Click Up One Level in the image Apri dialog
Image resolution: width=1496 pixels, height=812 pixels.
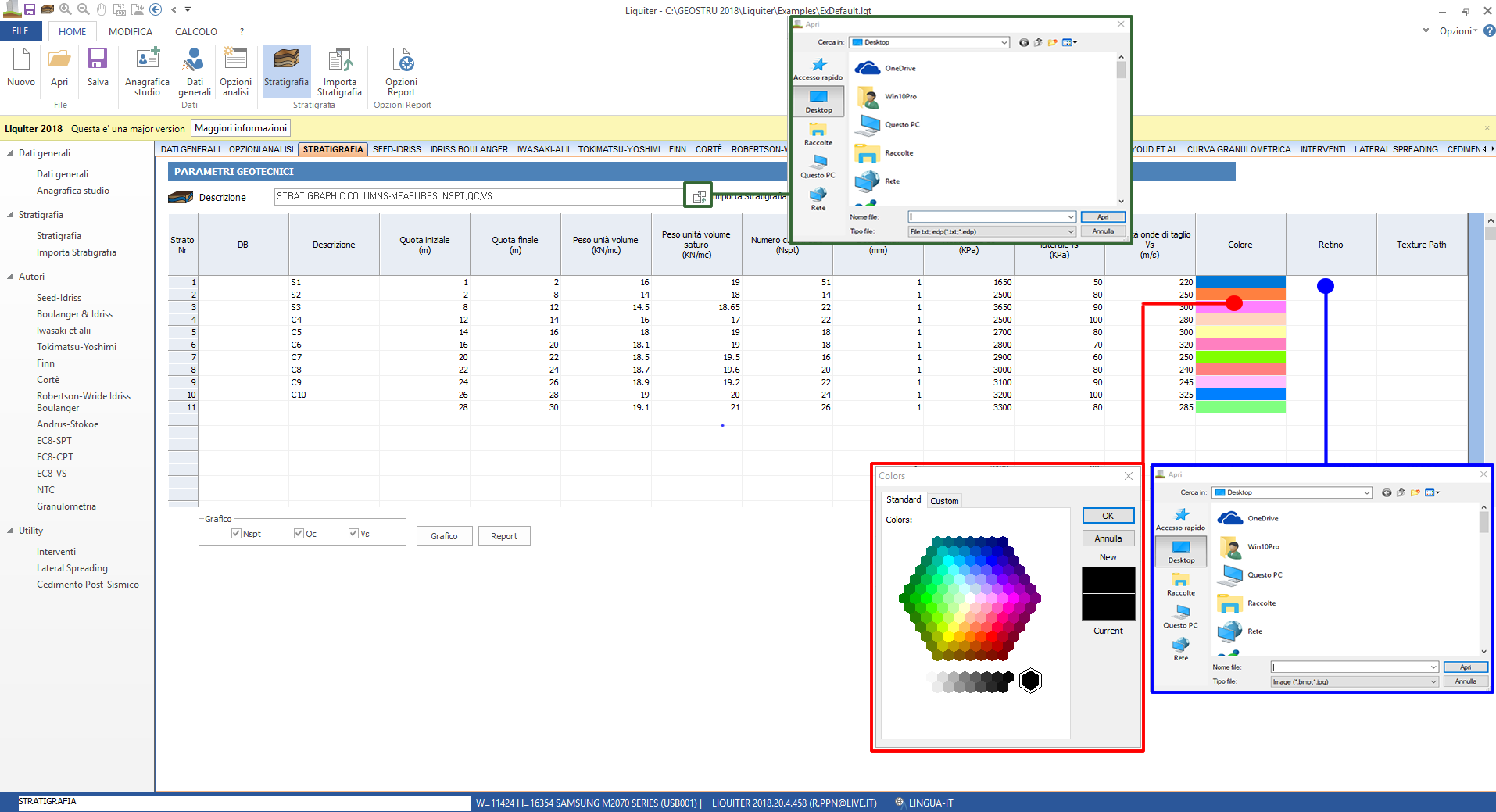(1401, 492)
